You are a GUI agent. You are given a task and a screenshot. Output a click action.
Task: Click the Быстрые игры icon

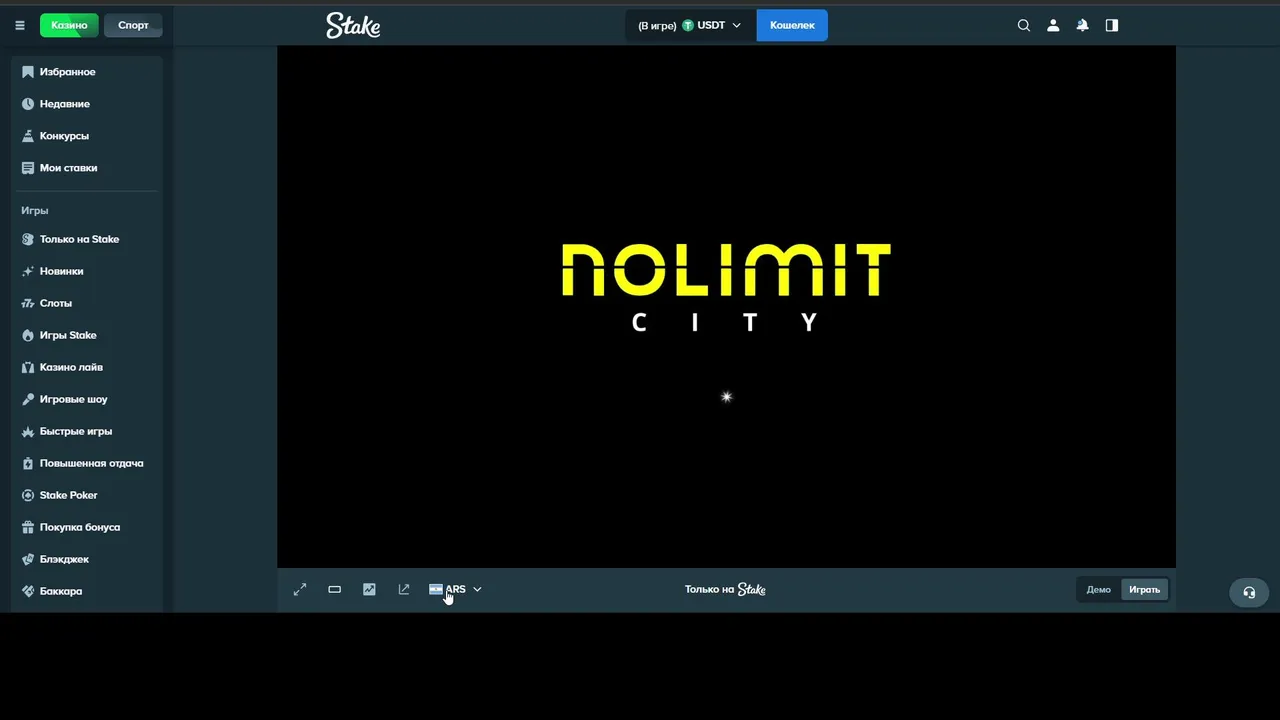[28, 431]
